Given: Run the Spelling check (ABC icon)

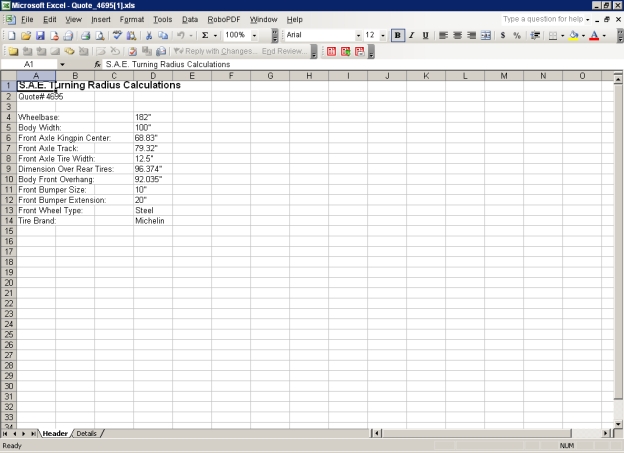Looking at the screenshot, I should click(117, 36).
